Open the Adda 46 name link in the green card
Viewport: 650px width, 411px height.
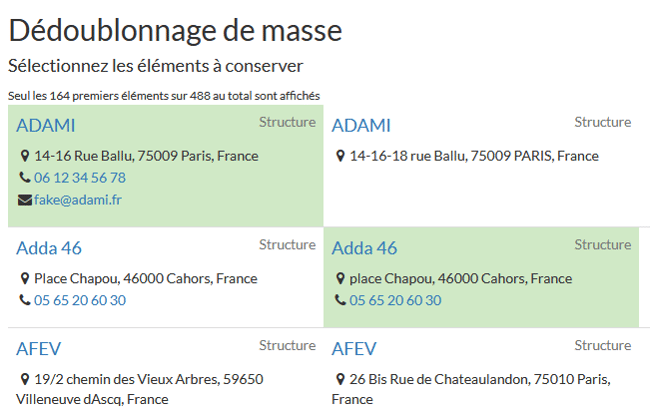[364, 248]
